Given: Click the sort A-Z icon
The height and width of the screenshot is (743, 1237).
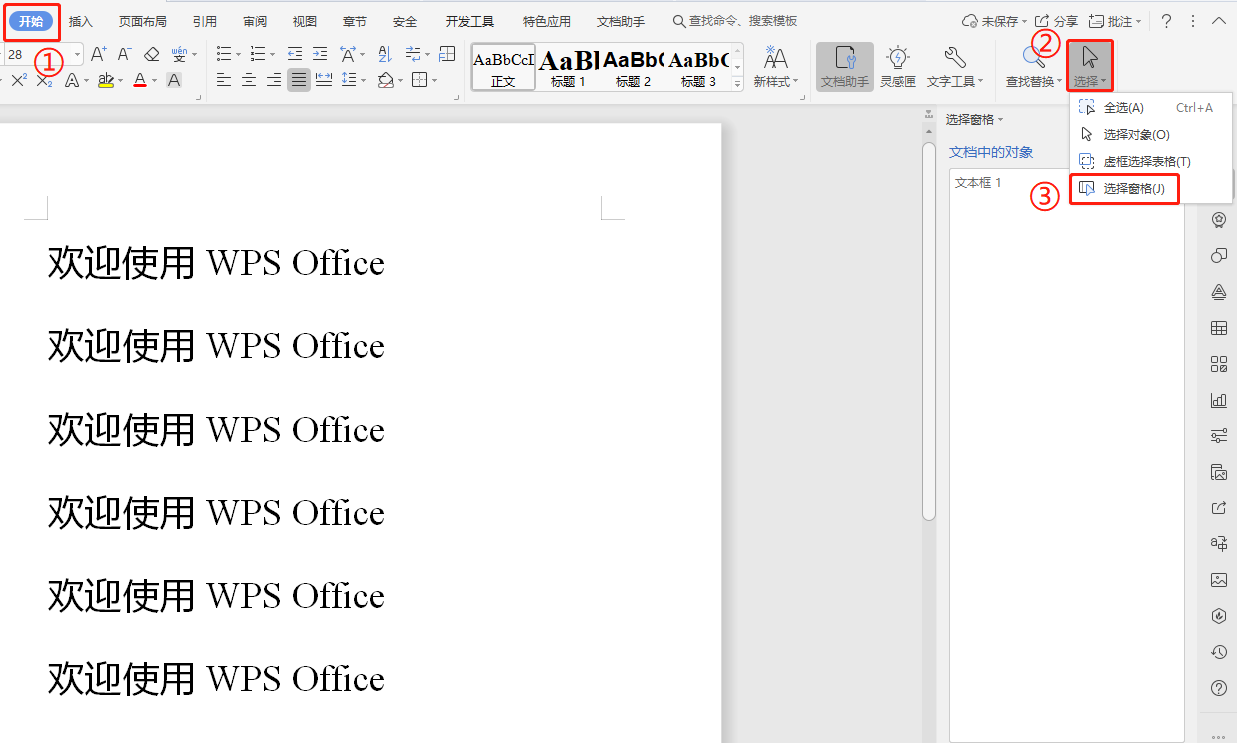Looking at the screenshot, I should pyautogui.click(x=383, y=54).
